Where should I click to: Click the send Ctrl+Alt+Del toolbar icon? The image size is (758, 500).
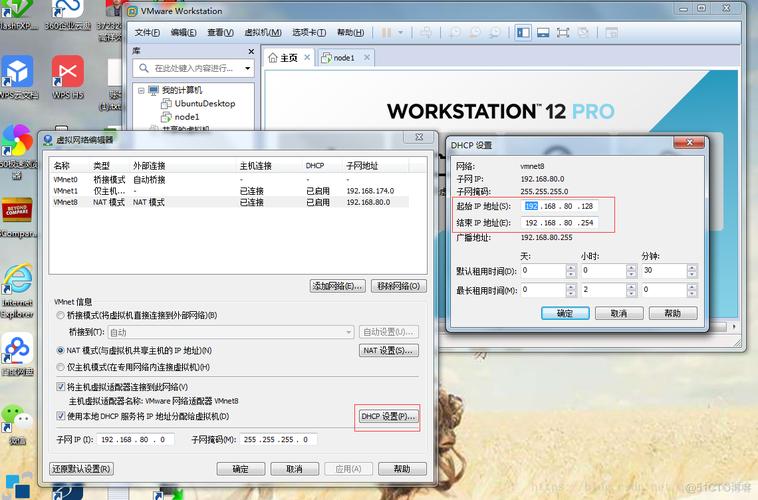pos(426,32)
